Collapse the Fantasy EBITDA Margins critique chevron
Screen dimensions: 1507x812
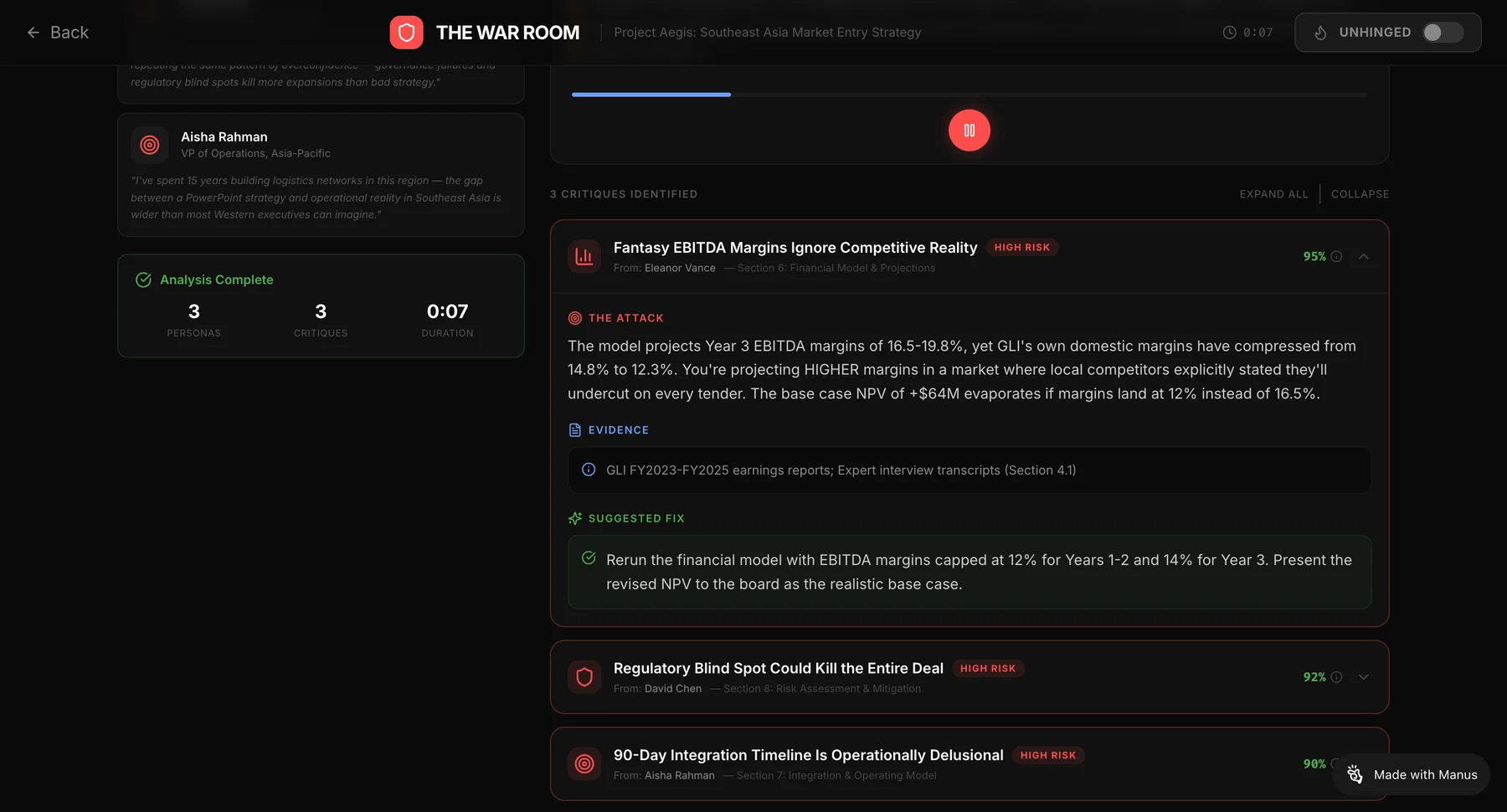tap(1364, 257)
